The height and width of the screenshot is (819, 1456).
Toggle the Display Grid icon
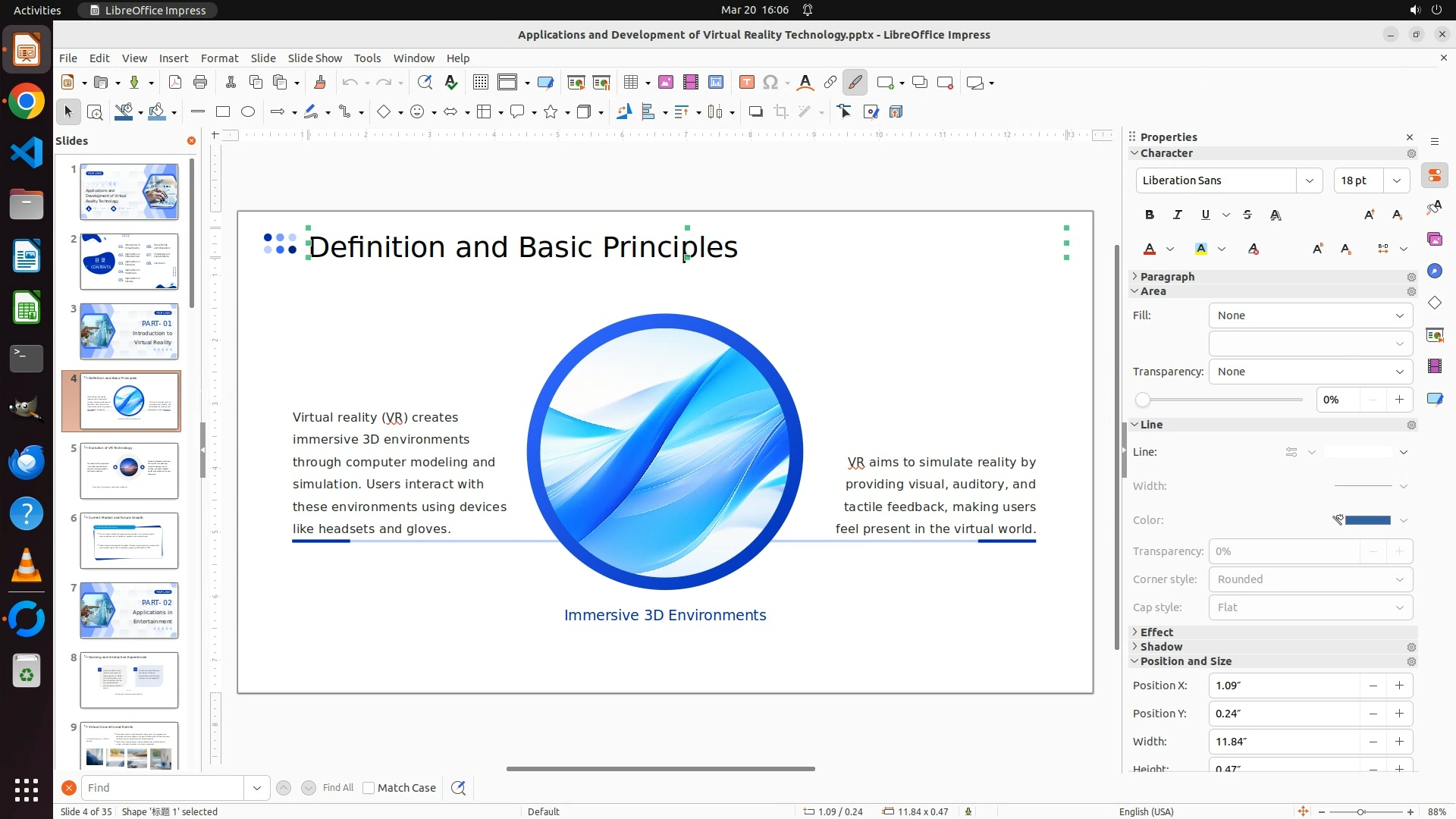pos(480,83)
